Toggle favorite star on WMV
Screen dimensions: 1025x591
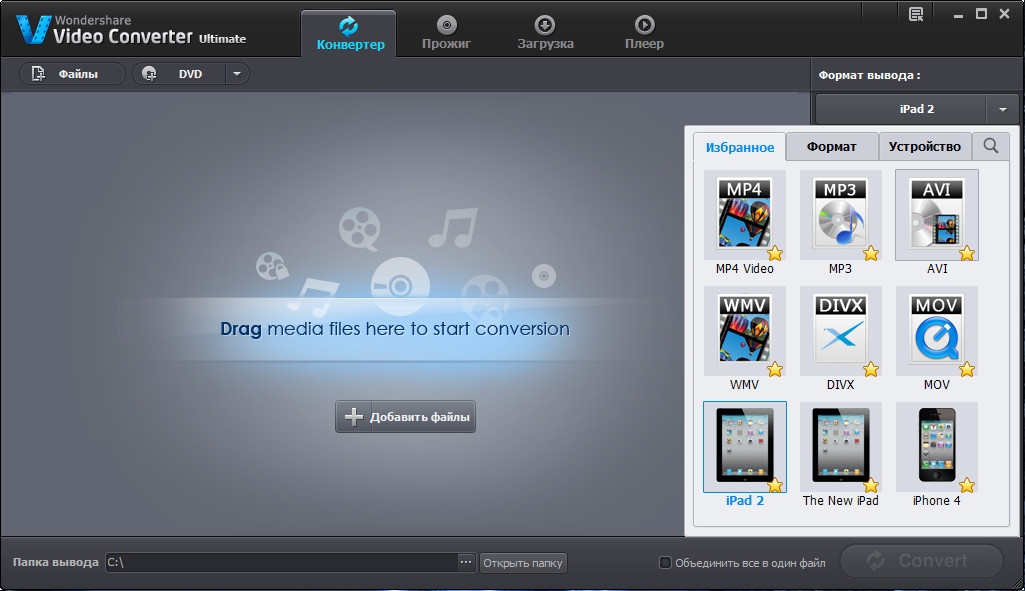pyautogui.click(x=775, y=369)
